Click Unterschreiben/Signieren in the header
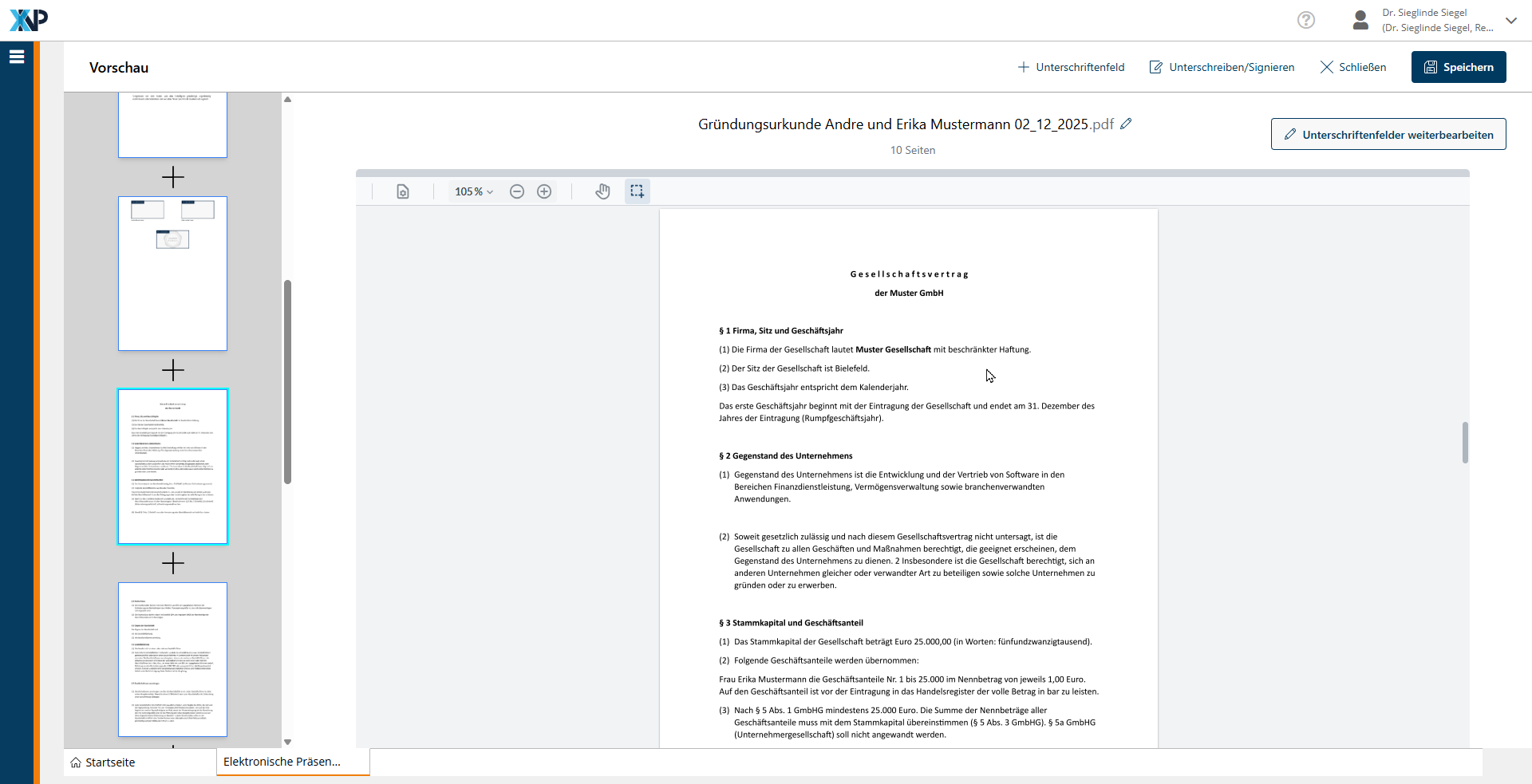 point(1222,67)
